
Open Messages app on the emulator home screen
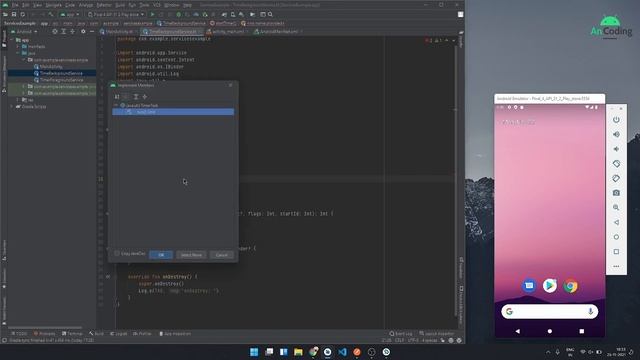pos(529,286)
